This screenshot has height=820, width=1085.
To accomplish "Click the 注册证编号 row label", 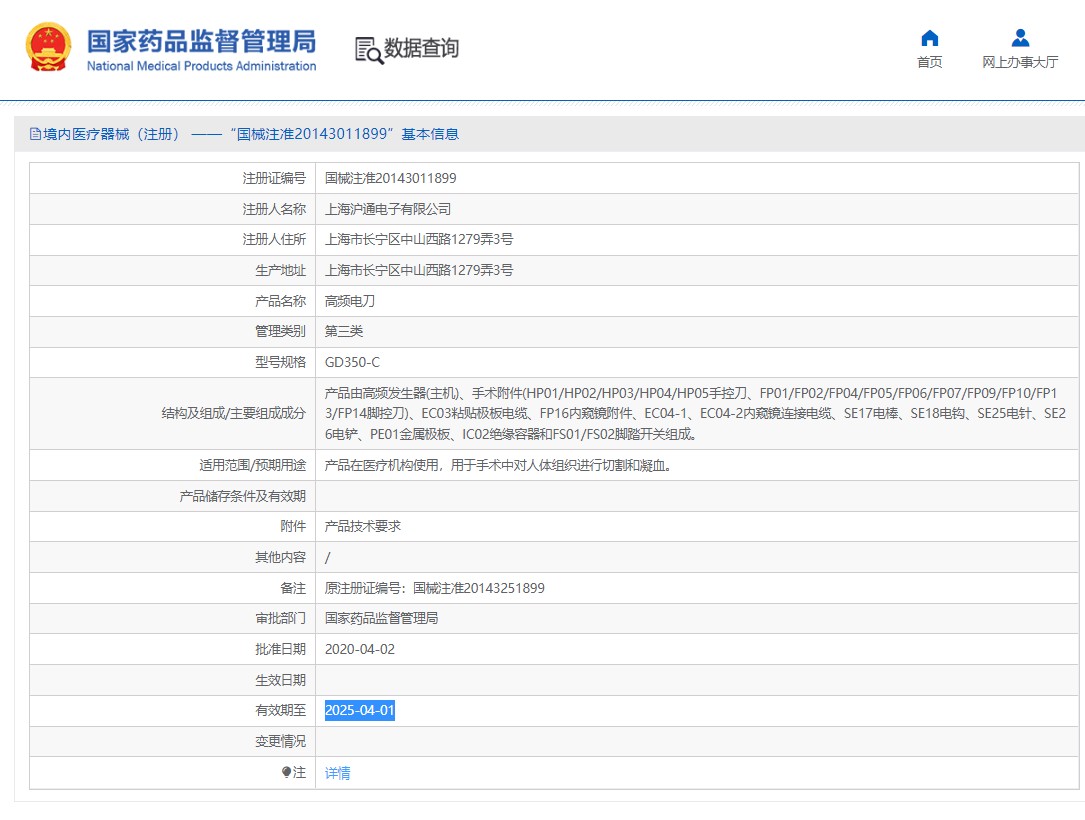I will (x=274, y=179).
